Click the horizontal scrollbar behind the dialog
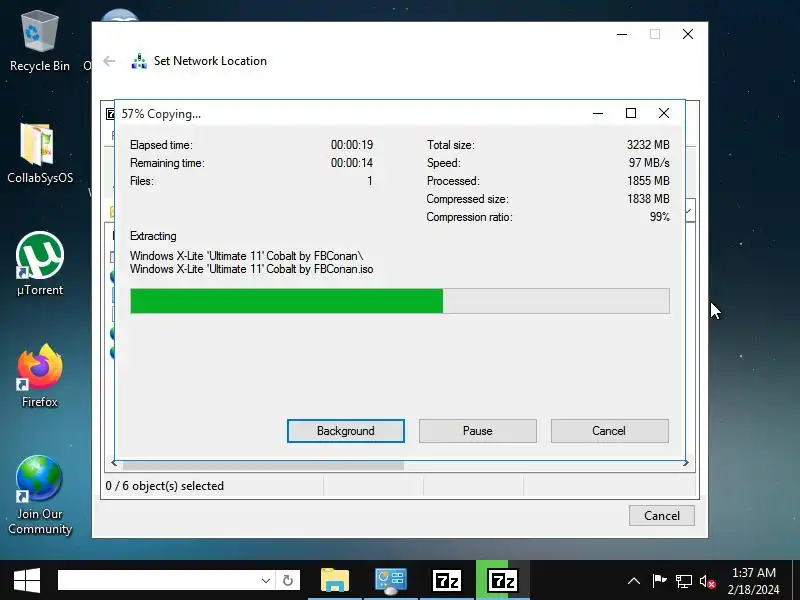The height and width of the screenshot is (600, 800). pyautogui.click(x=263, y=465)
